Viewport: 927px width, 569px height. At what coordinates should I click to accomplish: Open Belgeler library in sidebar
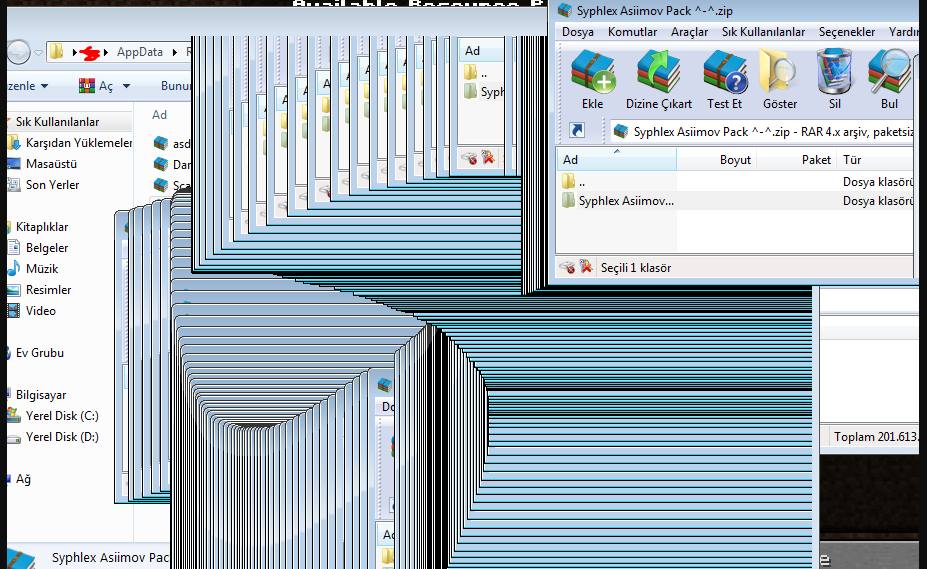pos(47,248)
